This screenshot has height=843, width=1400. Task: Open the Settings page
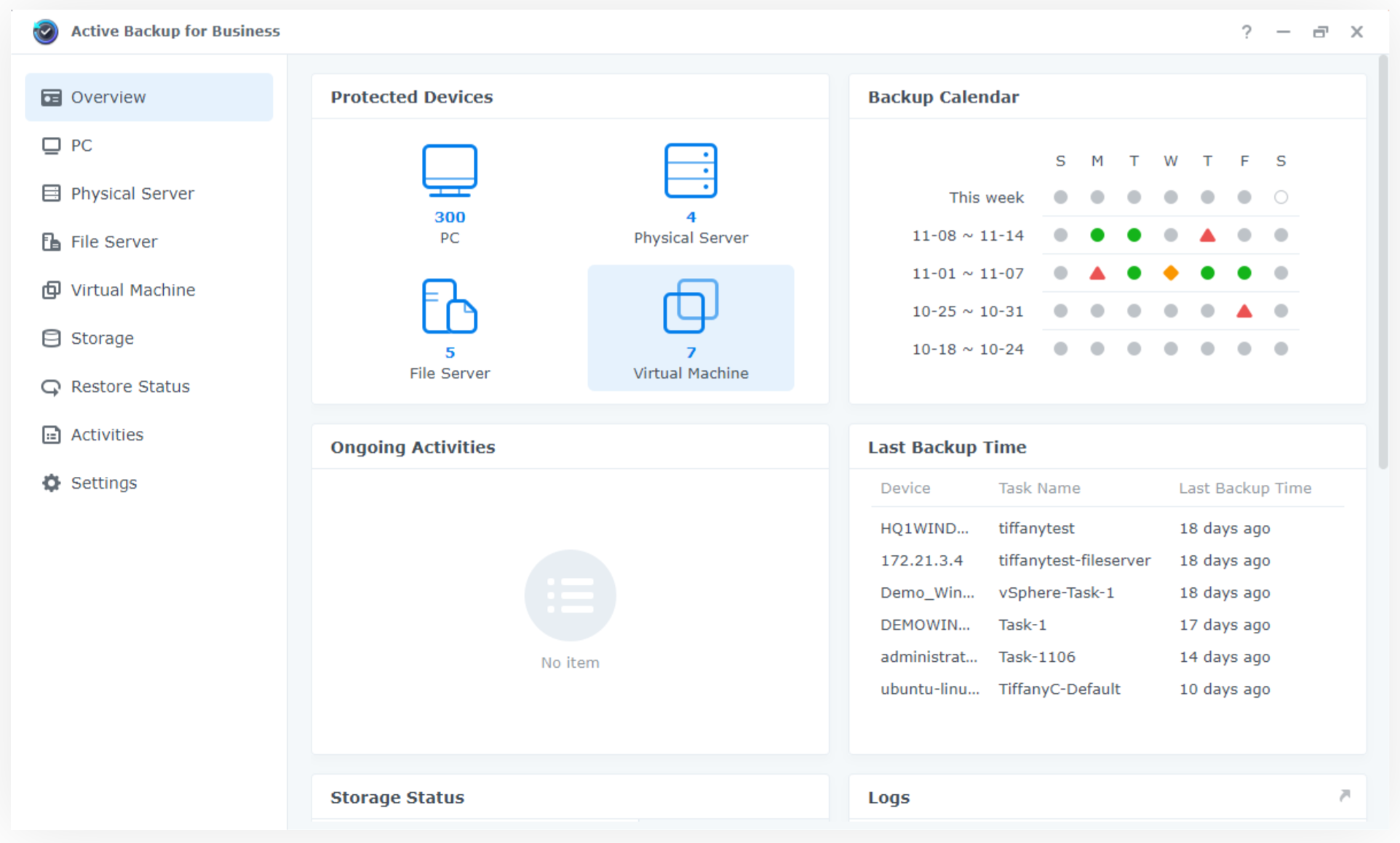[149, 483]
